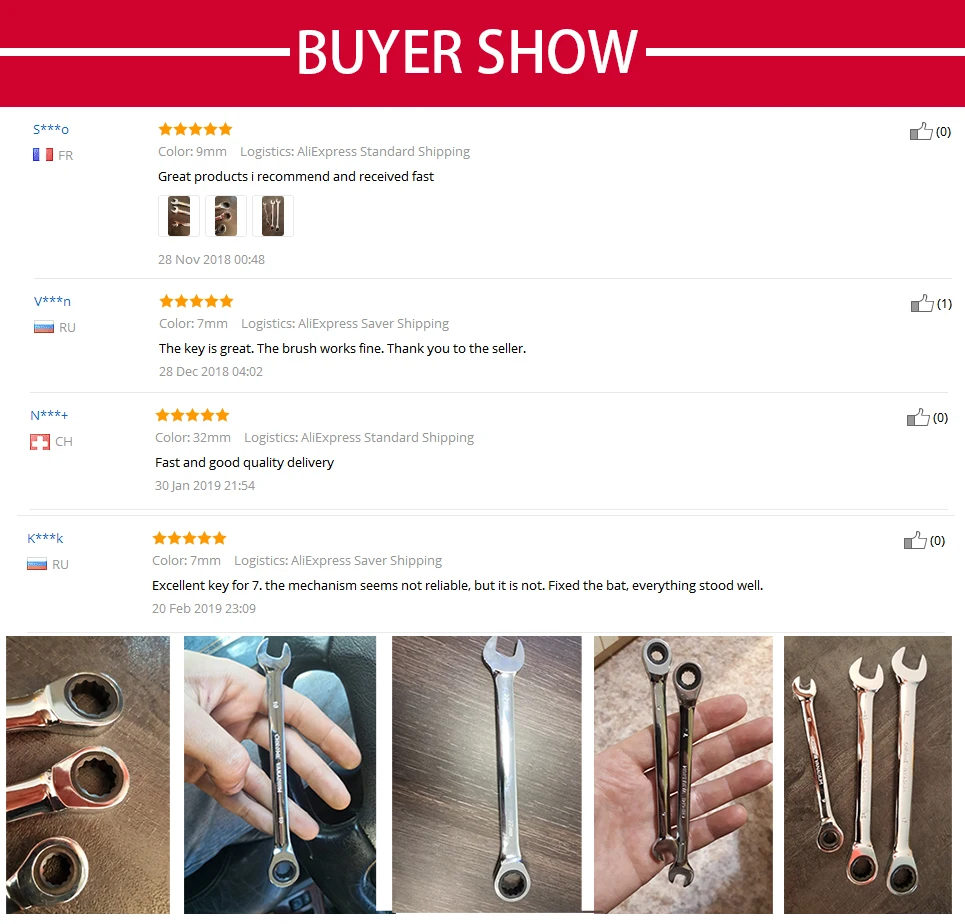View photo of three wrenches side-by-side
Screen dimensions: 965x924
pos(868,774)
